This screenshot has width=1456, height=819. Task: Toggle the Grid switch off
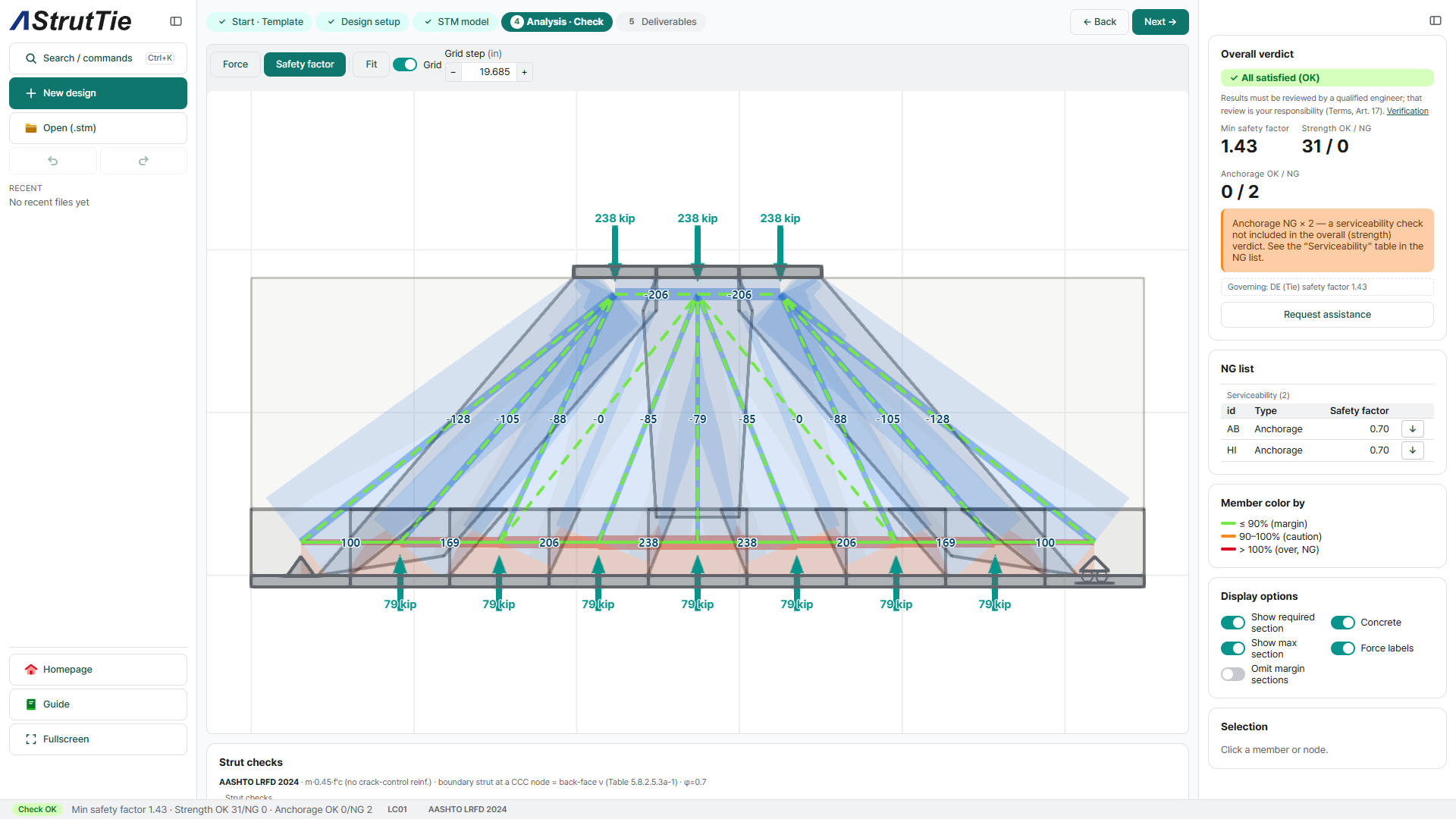click(405, 64)
